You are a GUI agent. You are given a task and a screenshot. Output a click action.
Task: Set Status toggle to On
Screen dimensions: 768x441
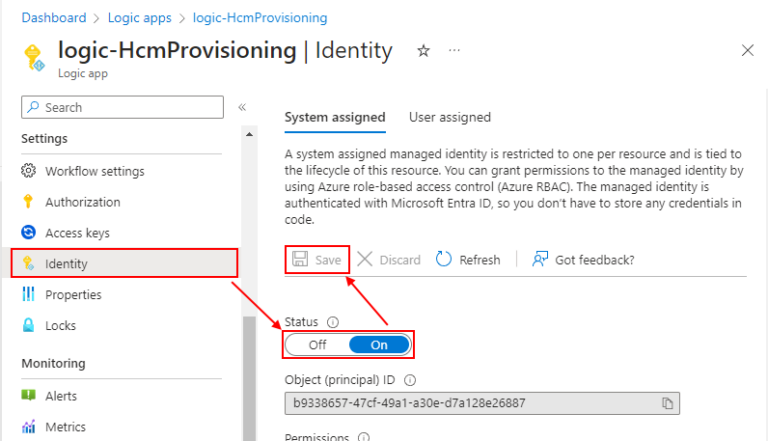coord(379,345)
